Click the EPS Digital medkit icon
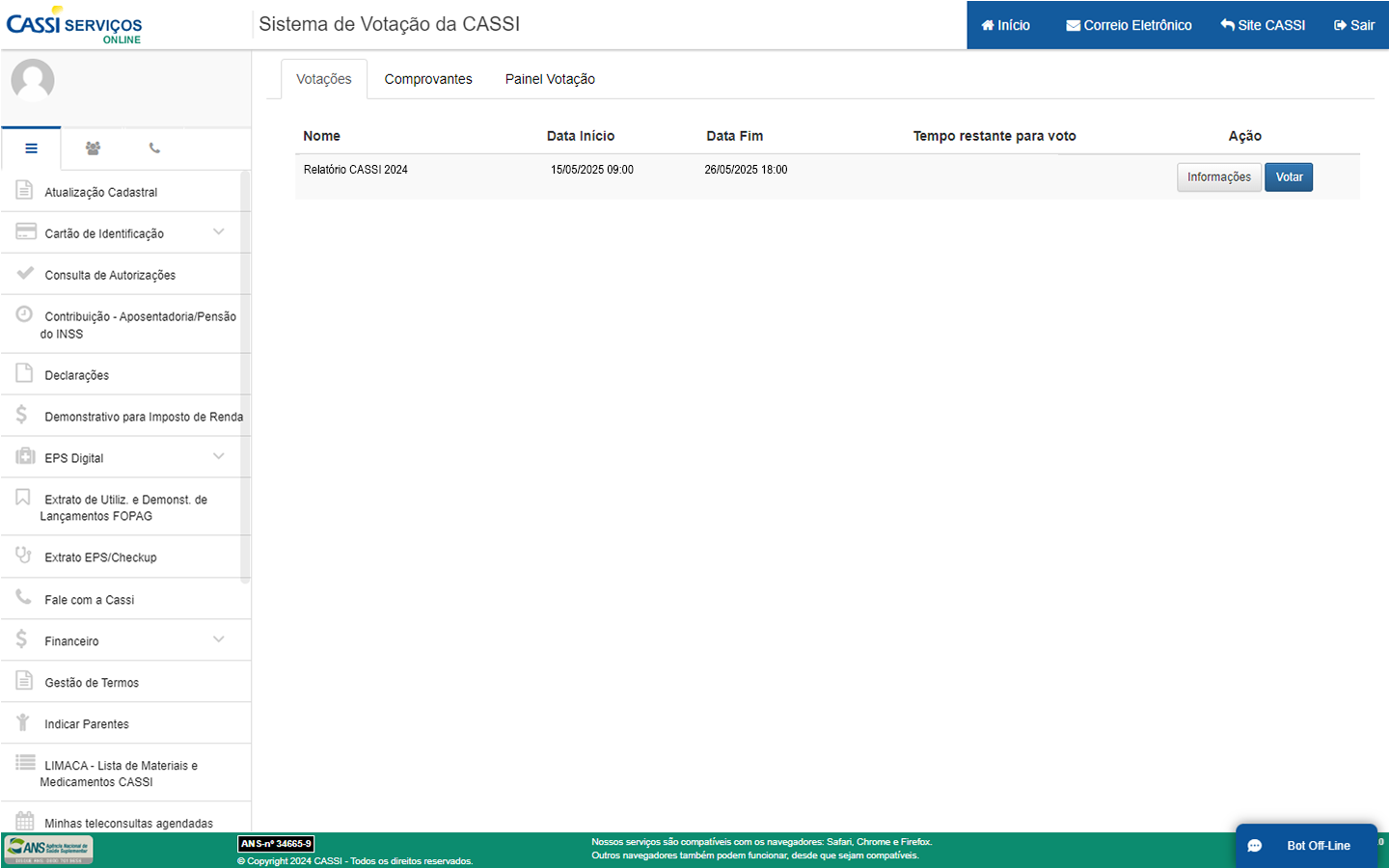Viewport: 1389px width, 868px height. point(25,455)
